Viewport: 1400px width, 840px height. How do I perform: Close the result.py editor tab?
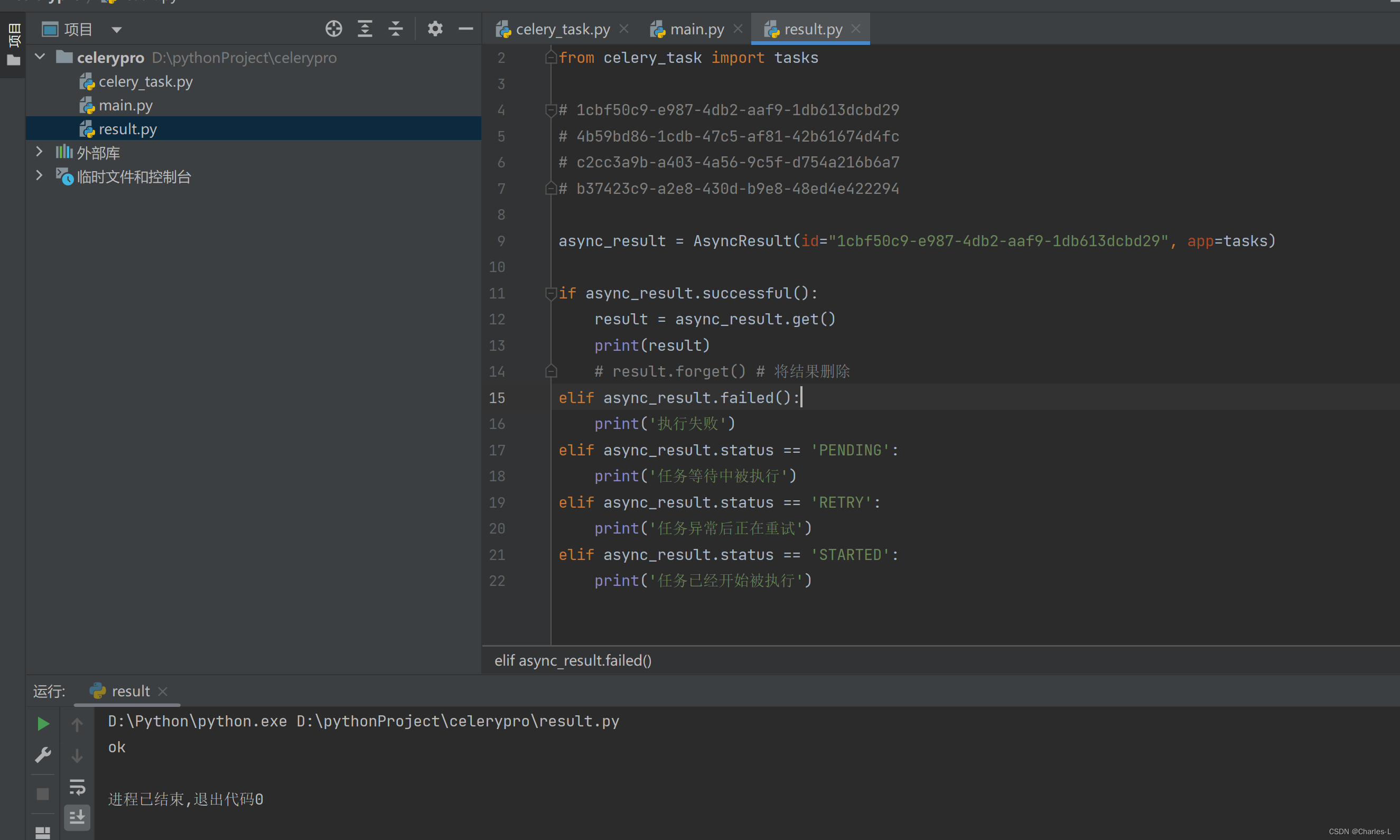coord(856,29)
